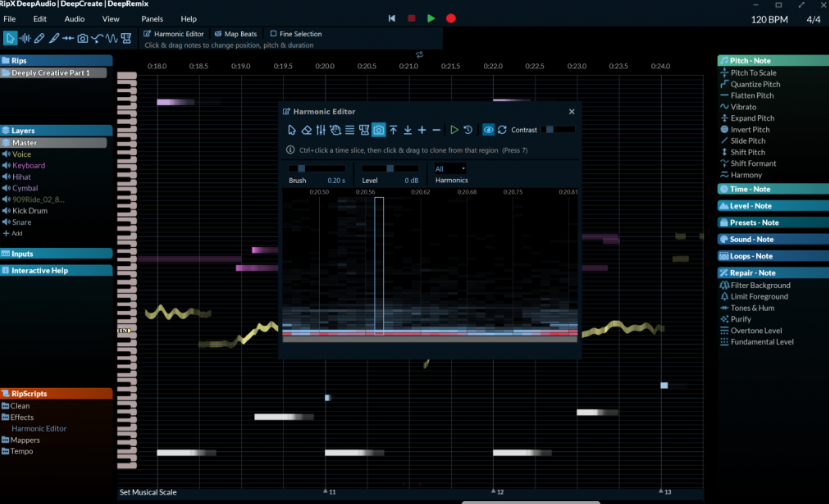The height and width of the screenshot is (504, 829).
Task: Activate the clone camera tool in Harmonic Editor
Action: (379, 130)
